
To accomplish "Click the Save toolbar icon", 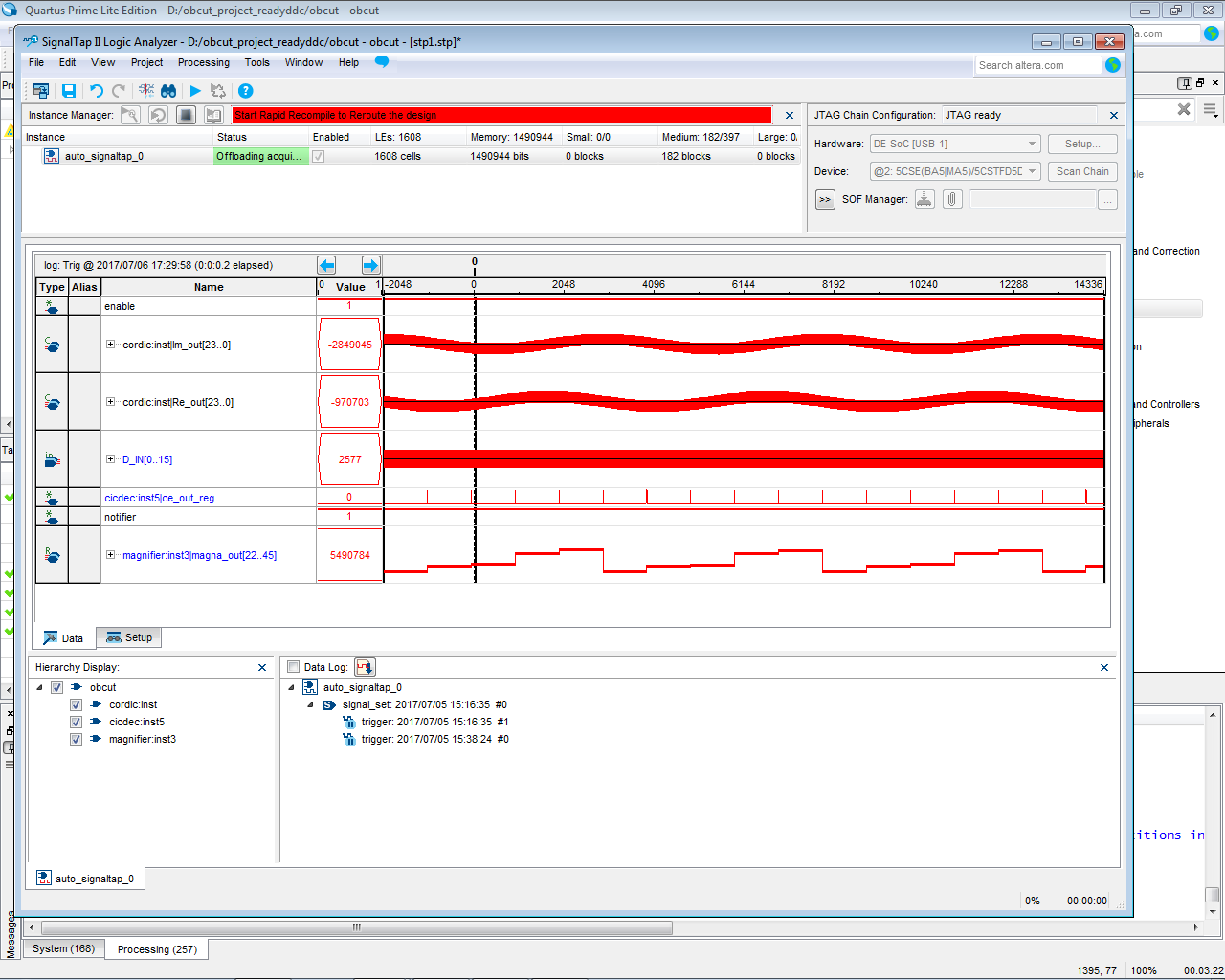I will 69,91.
